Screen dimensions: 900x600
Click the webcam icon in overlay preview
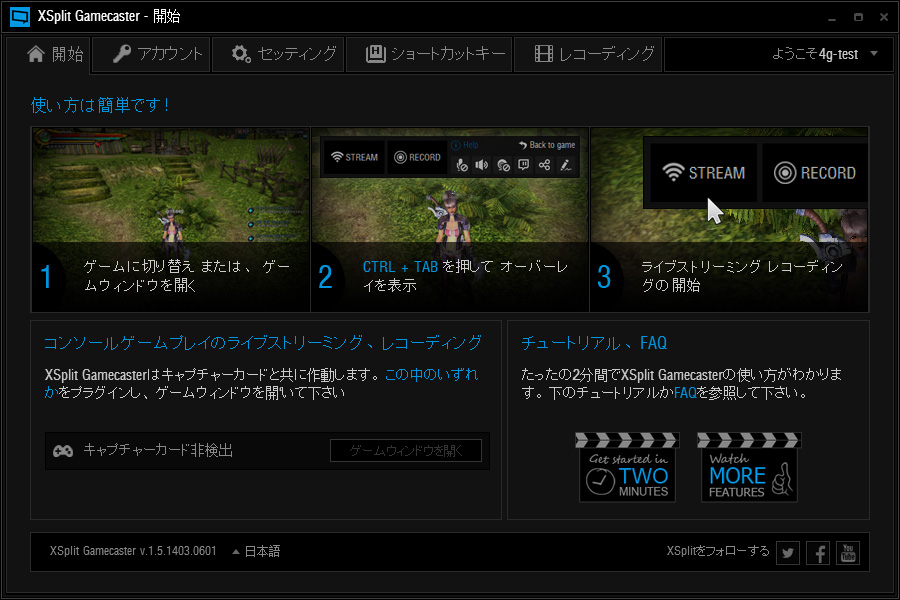point(503,165)
